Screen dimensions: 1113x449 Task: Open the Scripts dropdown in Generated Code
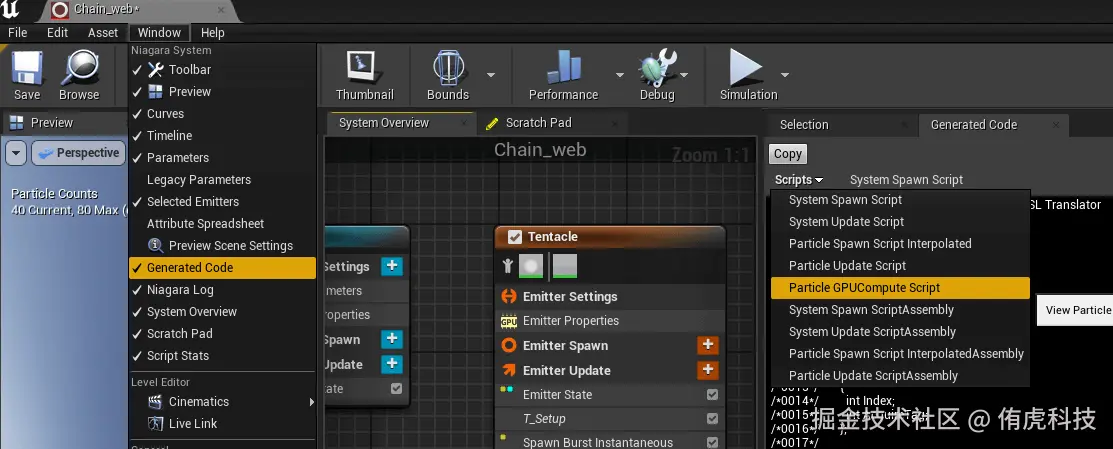point(799,180)
